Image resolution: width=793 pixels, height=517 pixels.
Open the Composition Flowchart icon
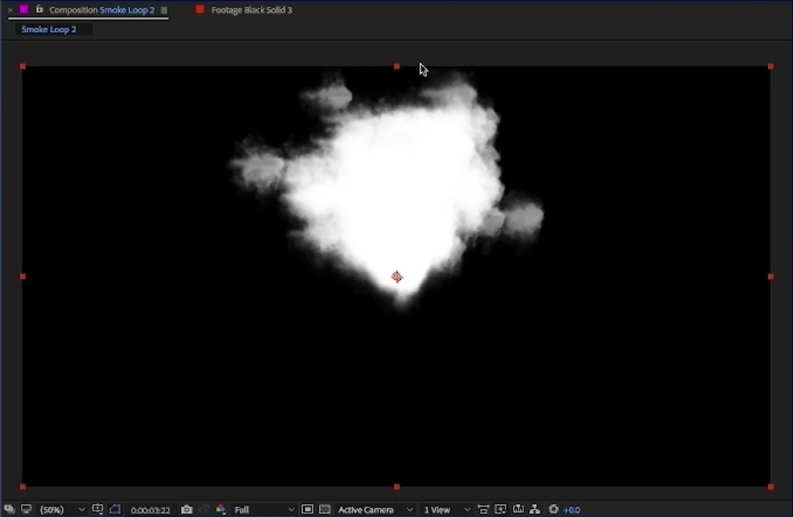pyautogui.click(x=535, y=510)
